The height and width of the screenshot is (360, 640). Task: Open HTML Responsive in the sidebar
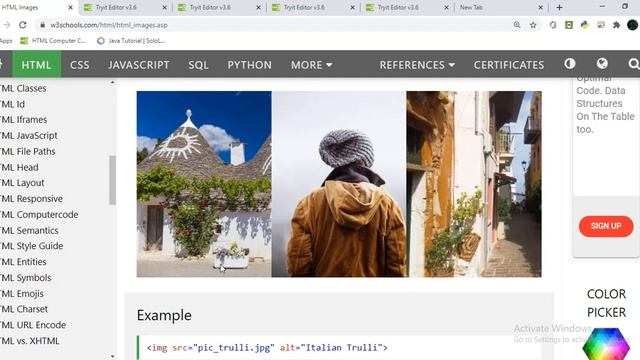tap(31, 199)
